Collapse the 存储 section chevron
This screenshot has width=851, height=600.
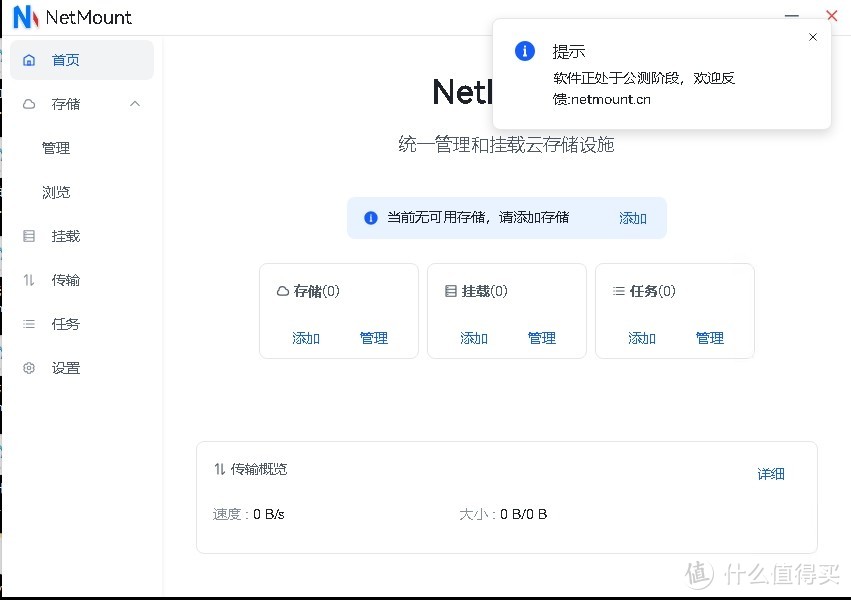coord(135,103)
